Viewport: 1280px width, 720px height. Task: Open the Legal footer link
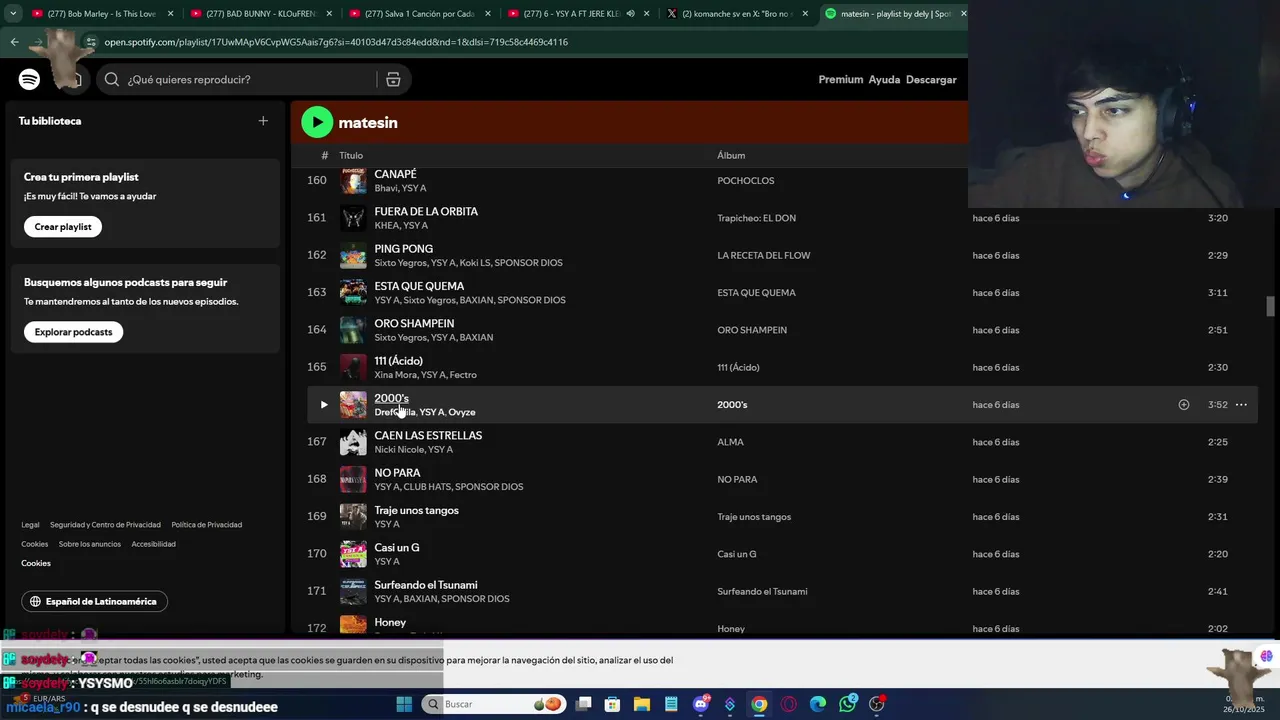[x=31, y=525]
